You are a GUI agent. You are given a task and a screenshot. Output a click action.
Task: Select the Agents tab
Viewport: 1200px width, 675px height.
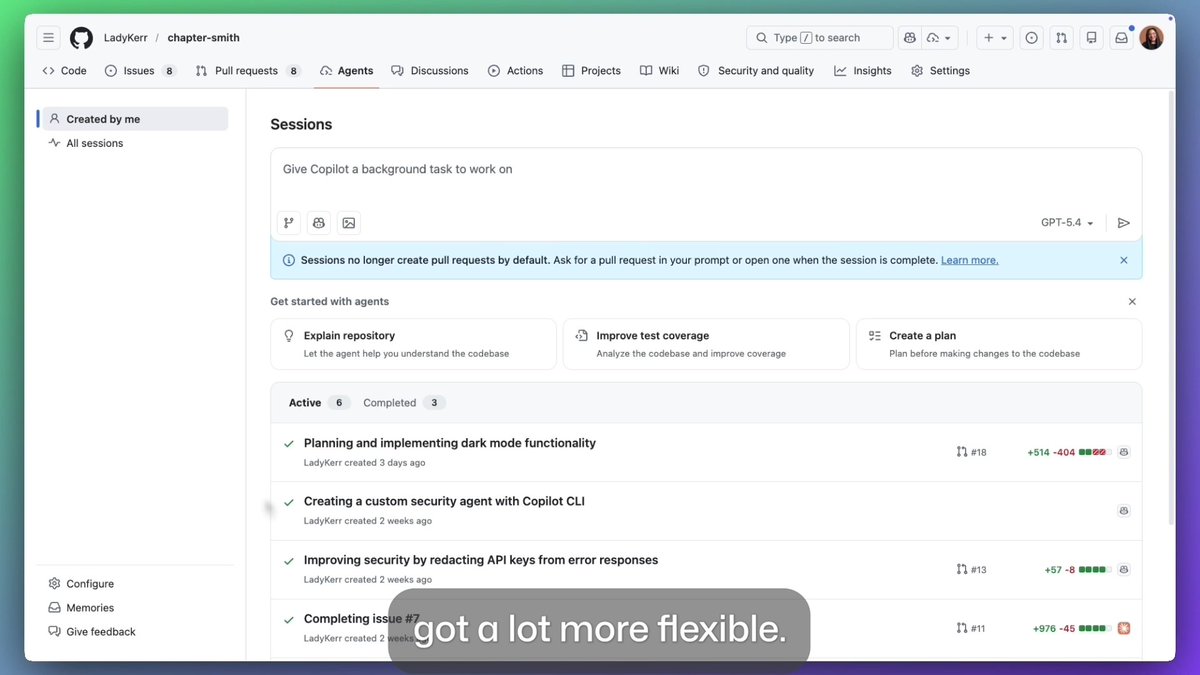[347, 71]
